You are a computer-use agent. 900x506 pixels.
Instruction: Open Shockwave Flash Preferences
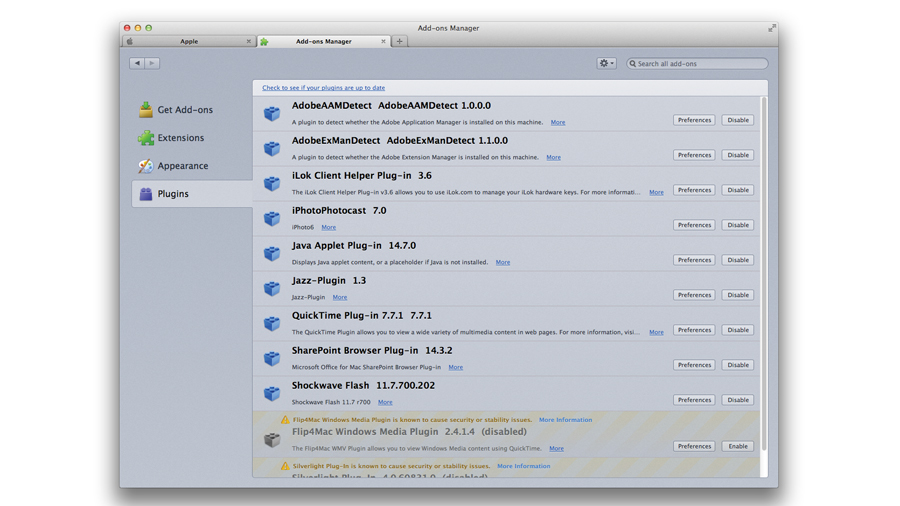point(694,400)
